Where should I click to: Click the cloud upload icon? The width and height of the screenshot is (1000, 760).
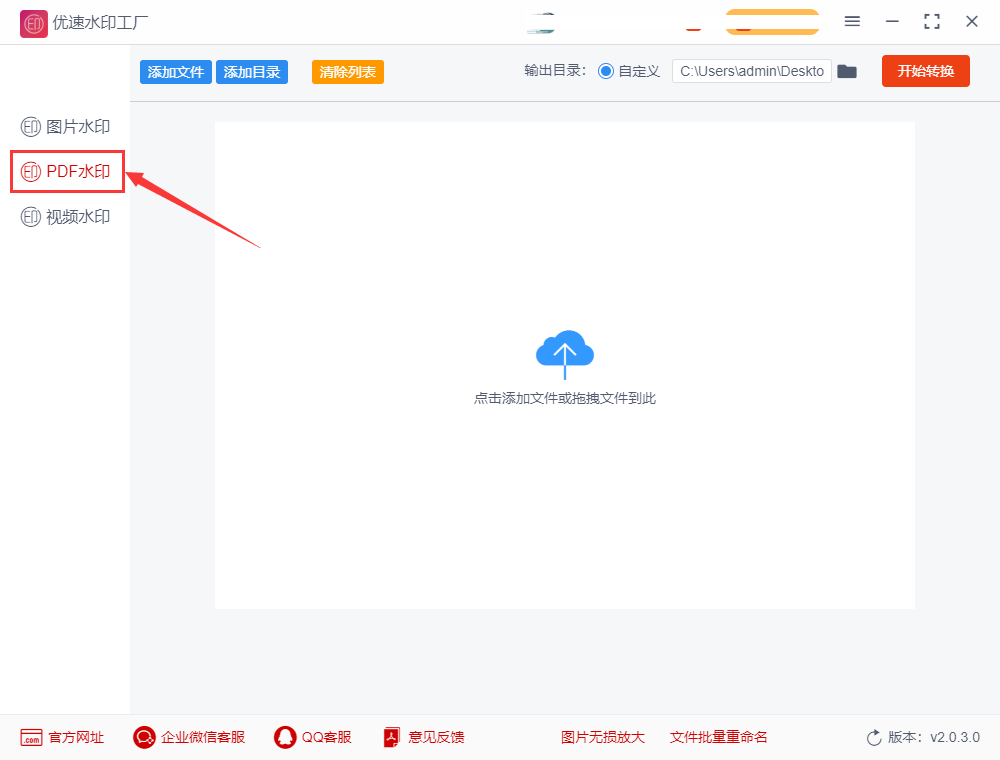(564, 354)
